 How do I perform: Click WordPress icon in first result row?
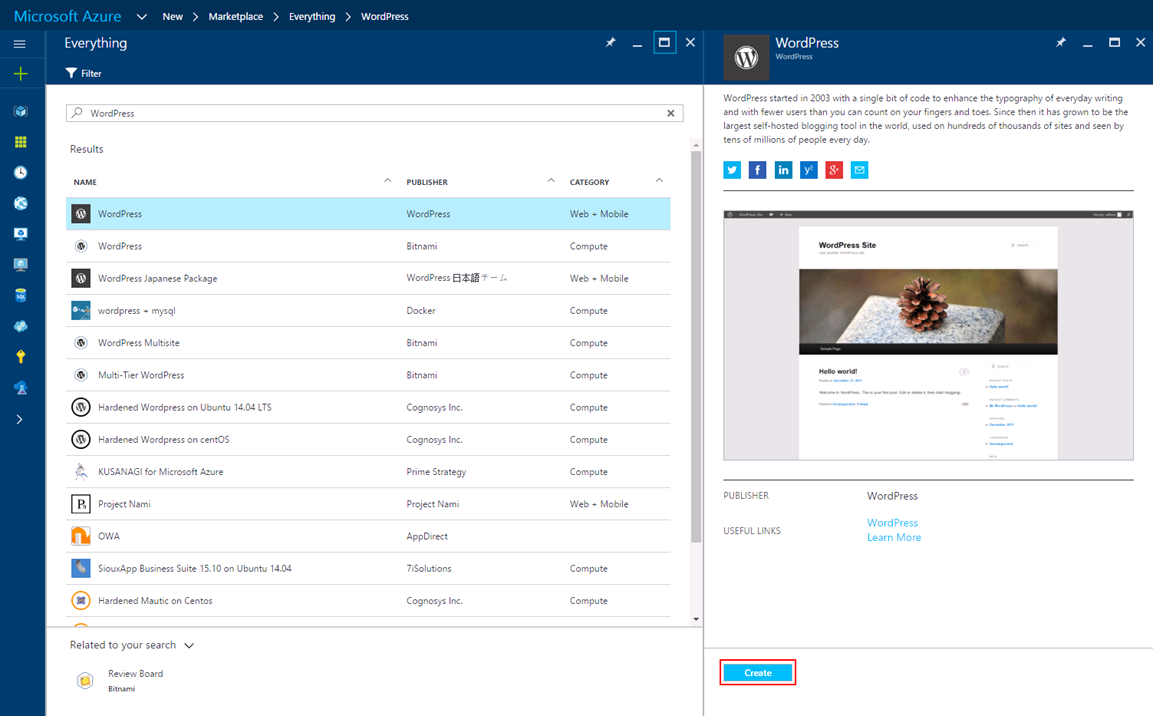pyautogui.click(x=81, y=214)
